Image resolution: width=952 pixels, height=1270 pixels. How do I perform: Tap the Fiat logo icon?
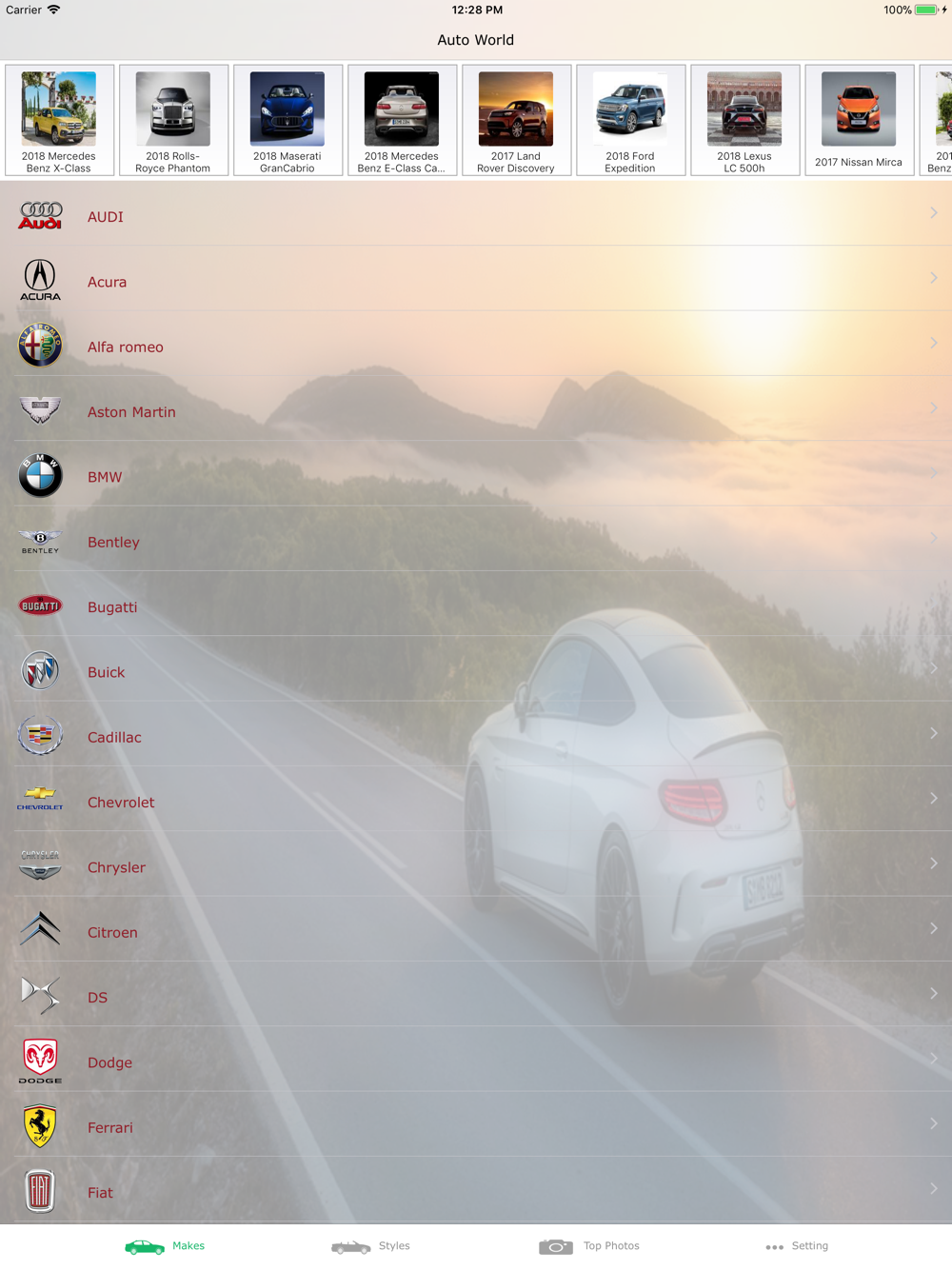click(x=40, y=1191)
